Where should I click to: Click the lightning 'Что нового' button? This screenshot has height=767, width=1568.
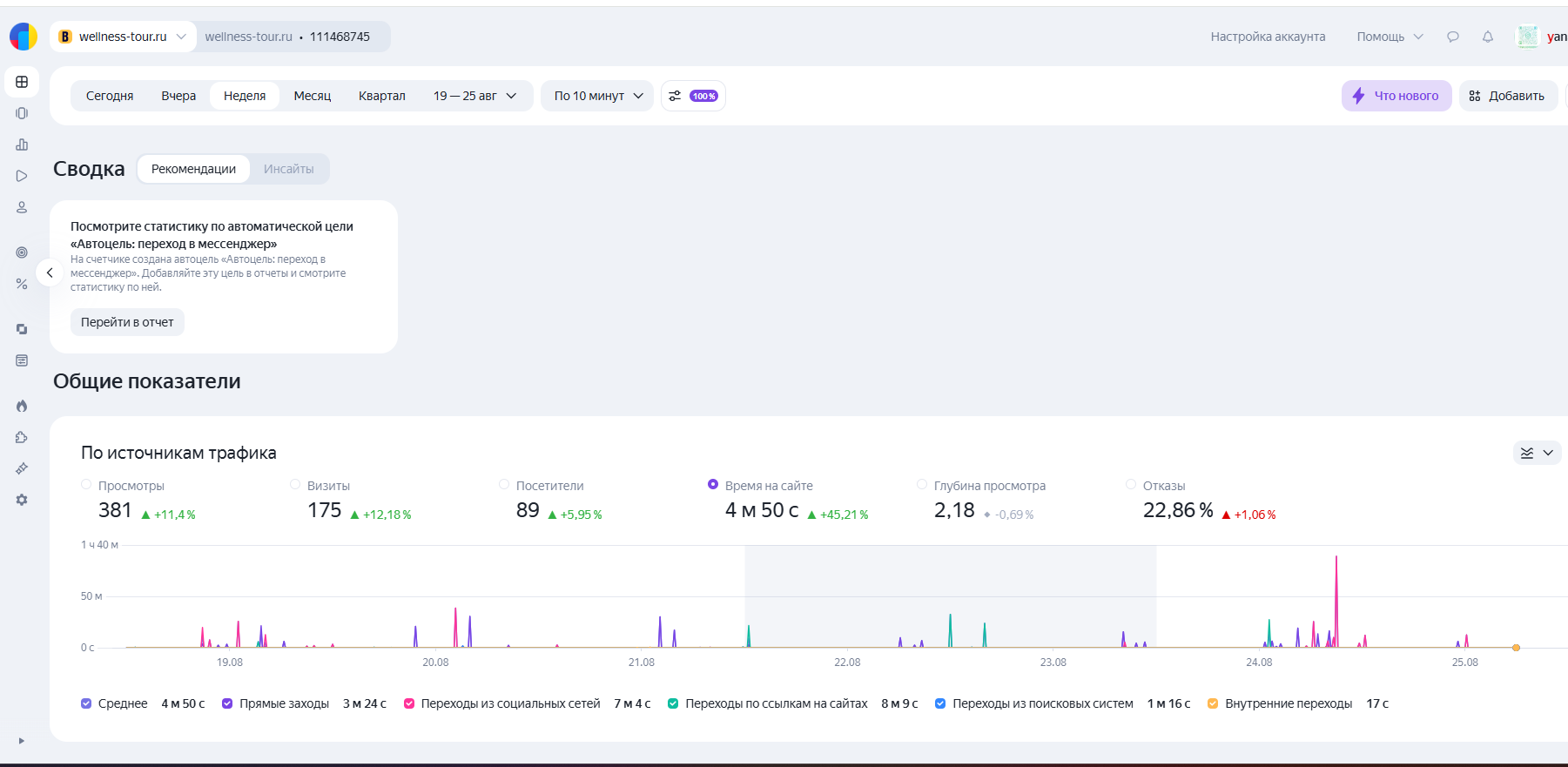coord(1396,96)
